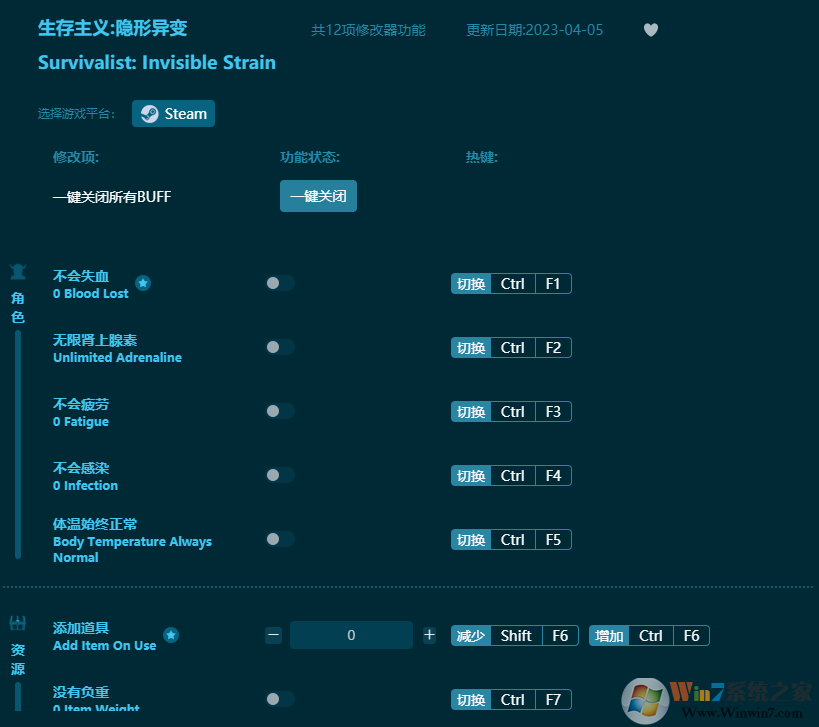This screenshot has height=727, width=819.
Task: Click the item quantity input field showing 0
Action: pos(351,634)
